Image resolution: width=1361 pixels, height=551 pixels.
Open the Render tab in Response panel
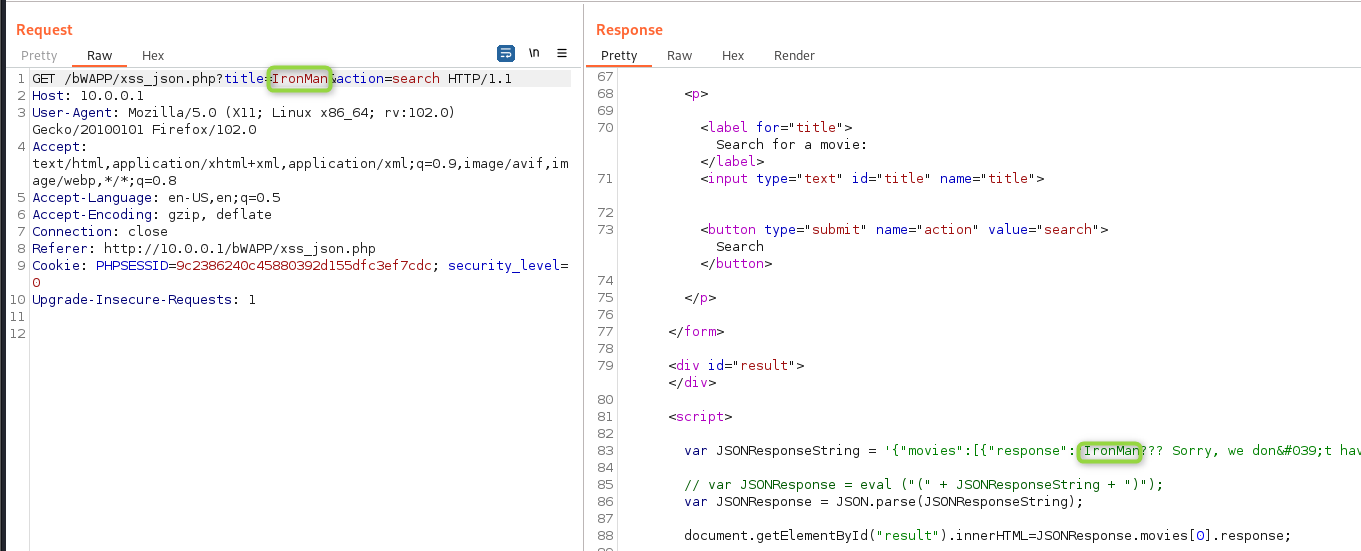[x=794, y=56]
